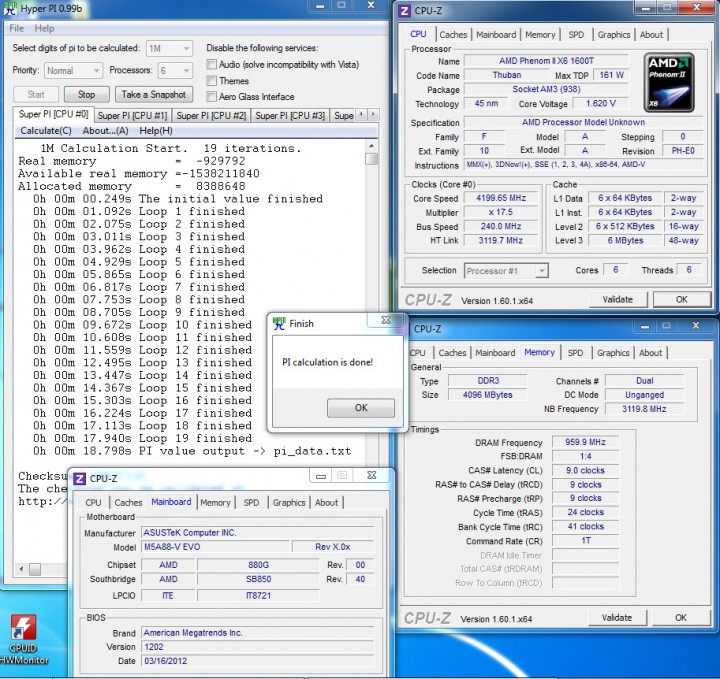720x679 pixels.
Task: Click the horizontal scrollbar thumb in Hyper PI
Action: (35, 569)
